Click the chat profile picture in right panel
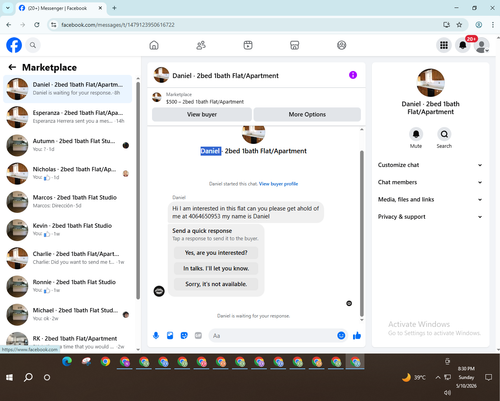The height and width of the screenshot is (401, 500). click(x=430, y=83)
